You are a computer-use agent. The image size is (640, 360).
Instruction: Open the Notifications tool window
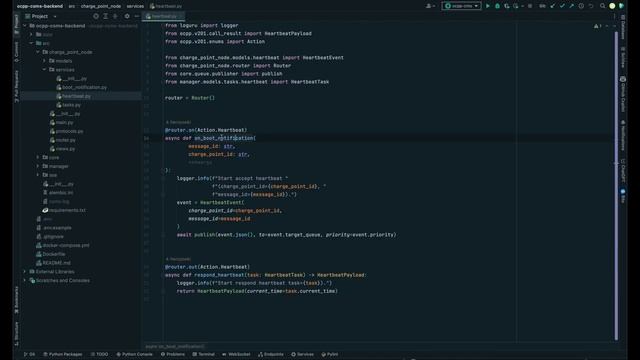[623, 135]
